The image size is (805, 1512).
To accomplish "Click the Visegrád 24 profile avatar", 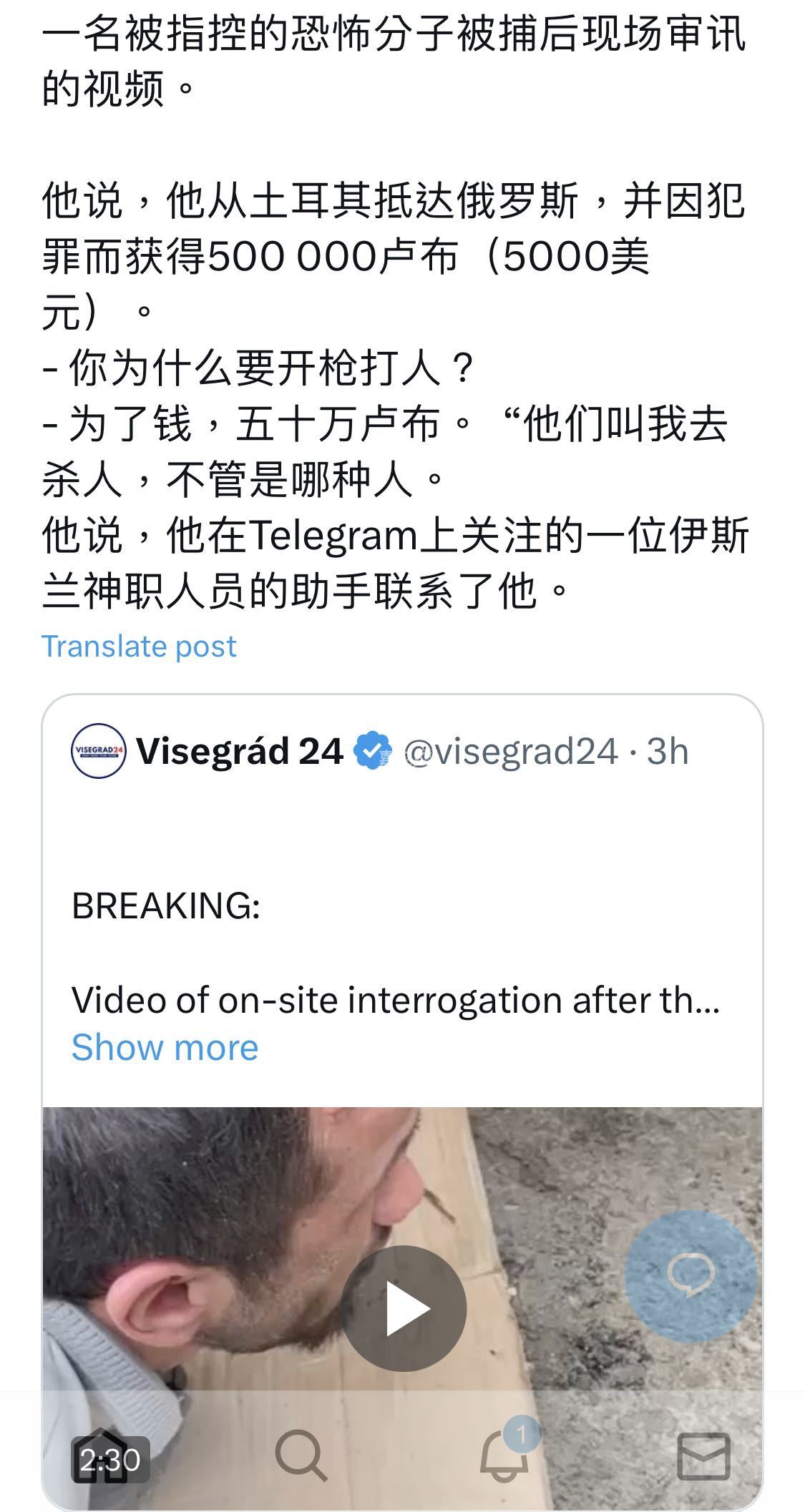I will (x=99, y=750).
